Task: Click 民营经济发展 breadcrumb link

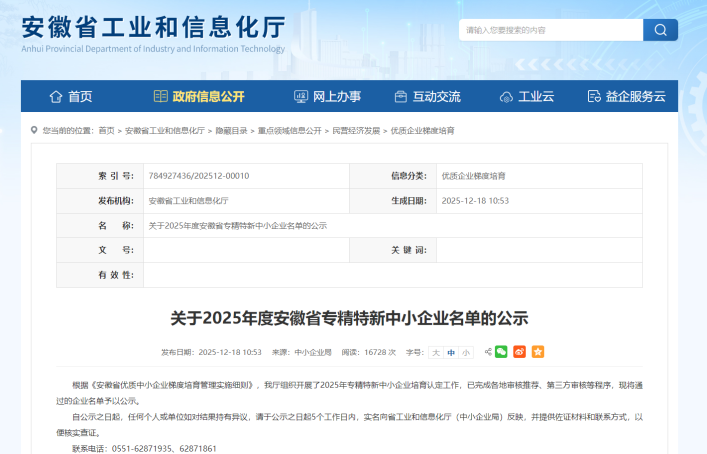Action: pos(356,131)
